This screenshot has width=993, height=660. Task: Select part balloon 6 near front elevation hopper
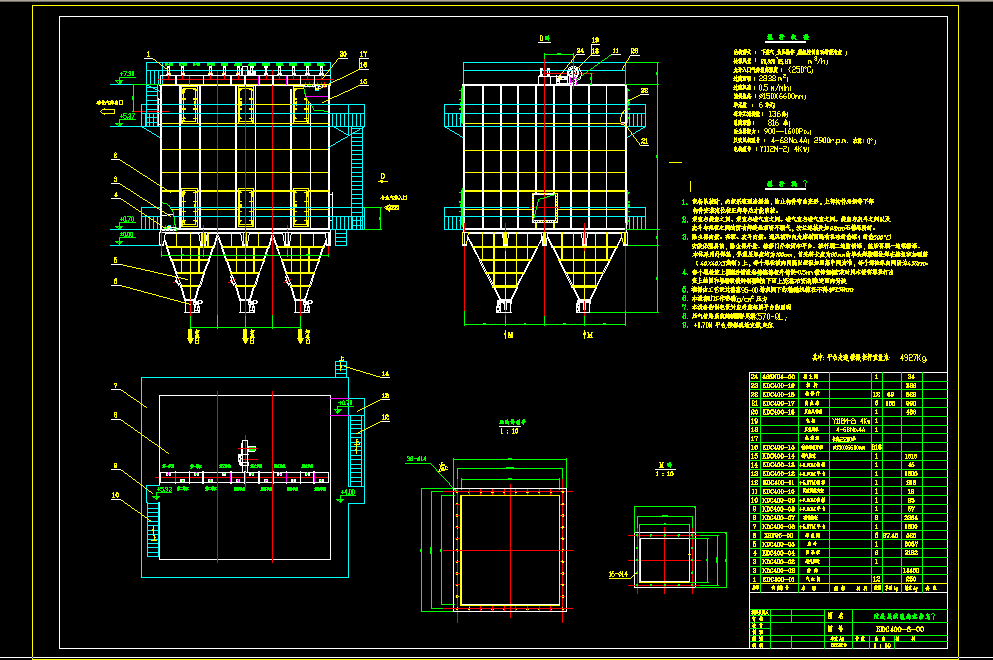116,282
